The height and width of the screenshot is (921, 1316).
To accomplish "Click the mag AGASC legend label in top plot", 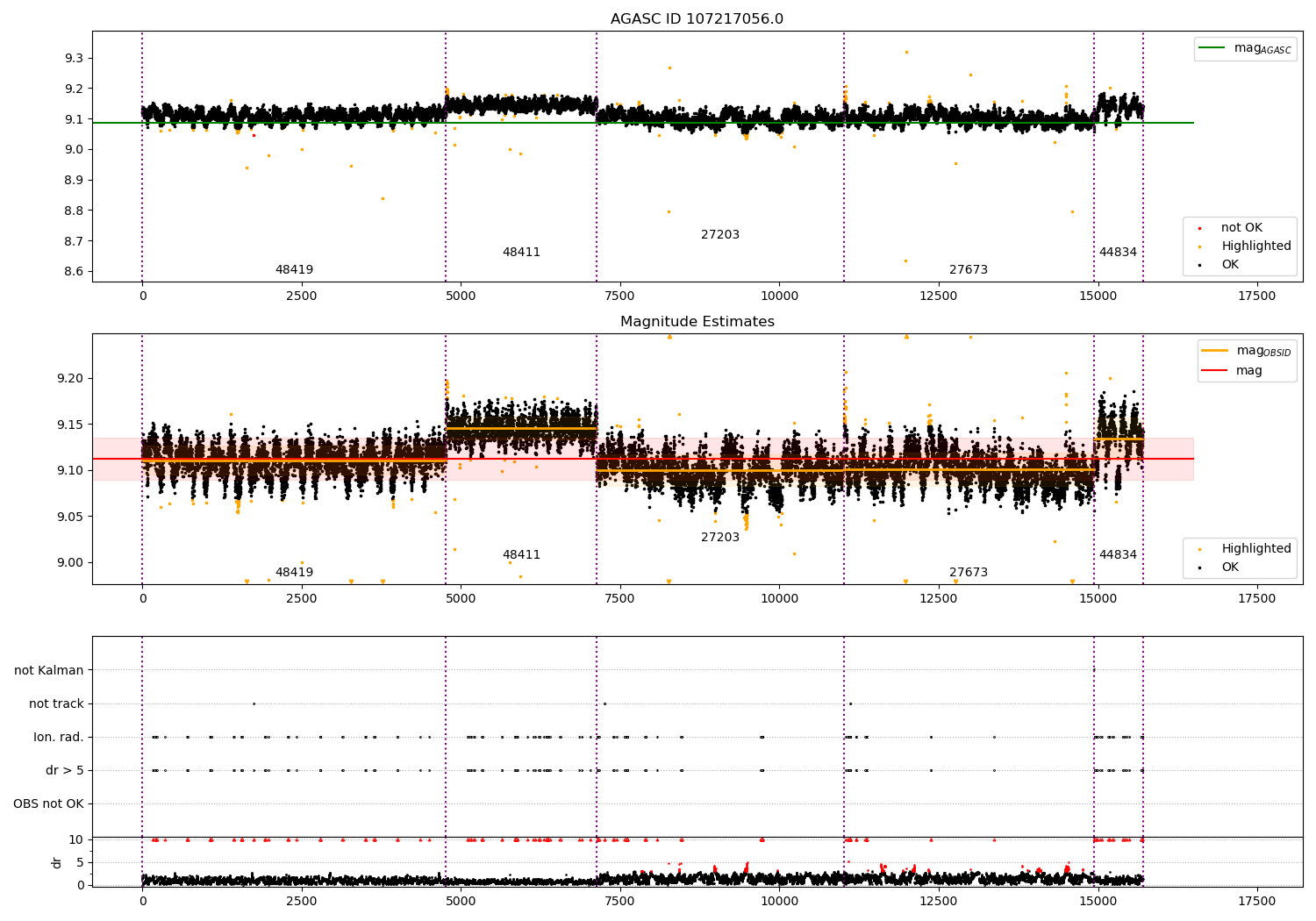I will point(1262,49).
